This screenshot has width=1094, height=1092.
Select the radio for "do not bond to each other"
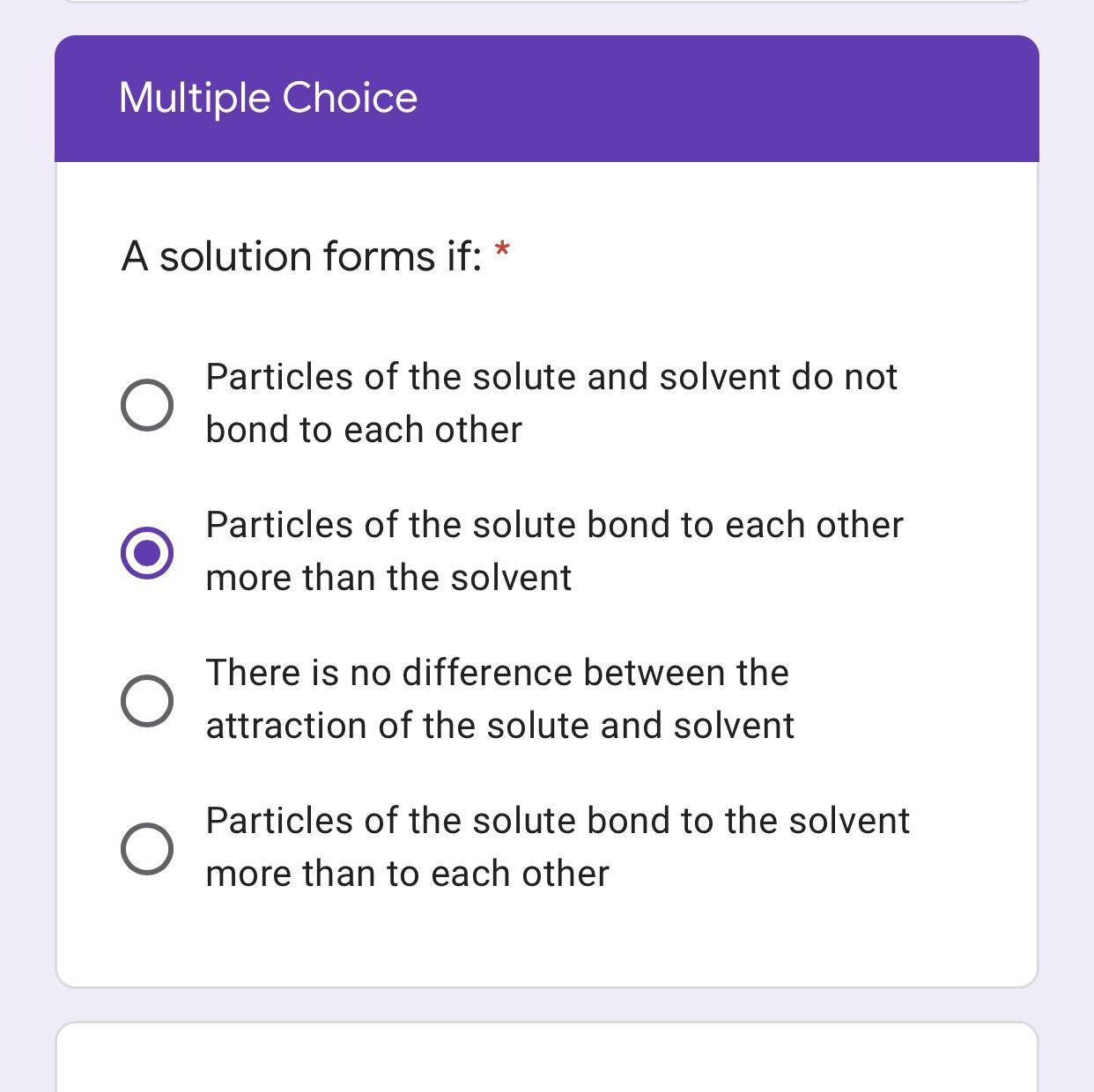[x=146, y=405]
